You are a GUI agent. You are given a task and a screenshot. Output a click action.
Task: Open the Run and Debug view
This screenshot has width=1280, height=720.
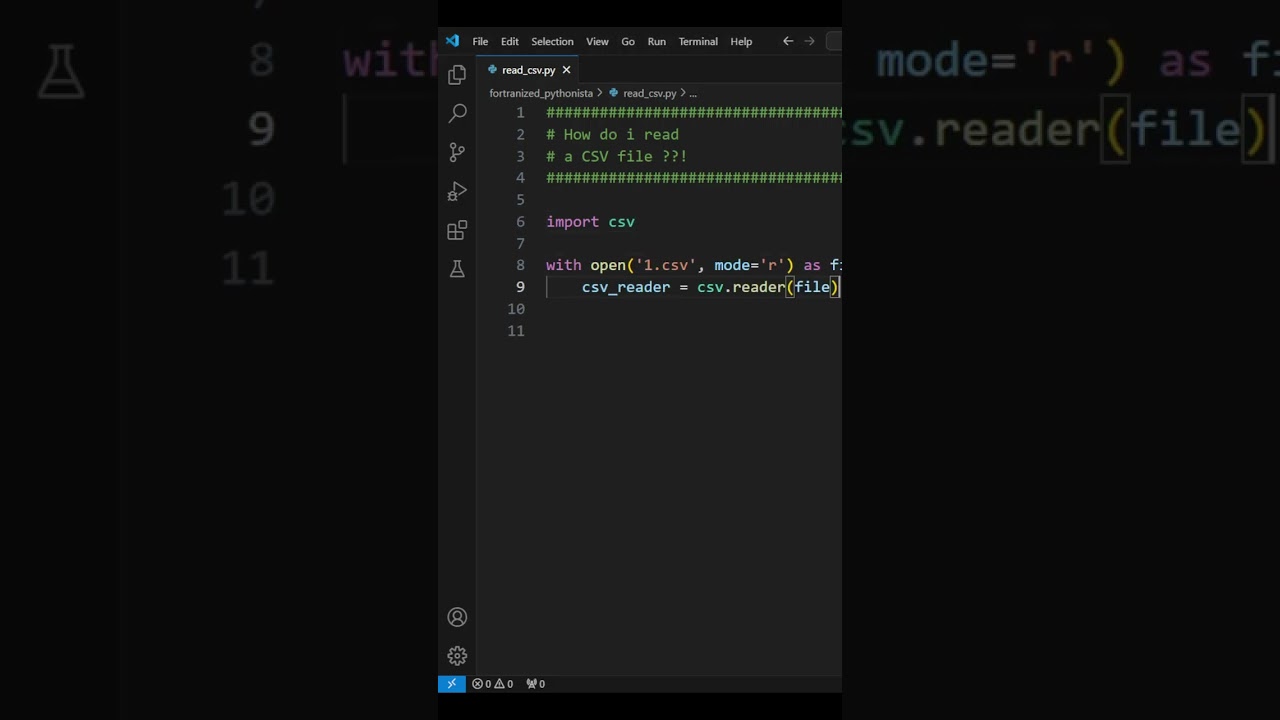point(457,191)
